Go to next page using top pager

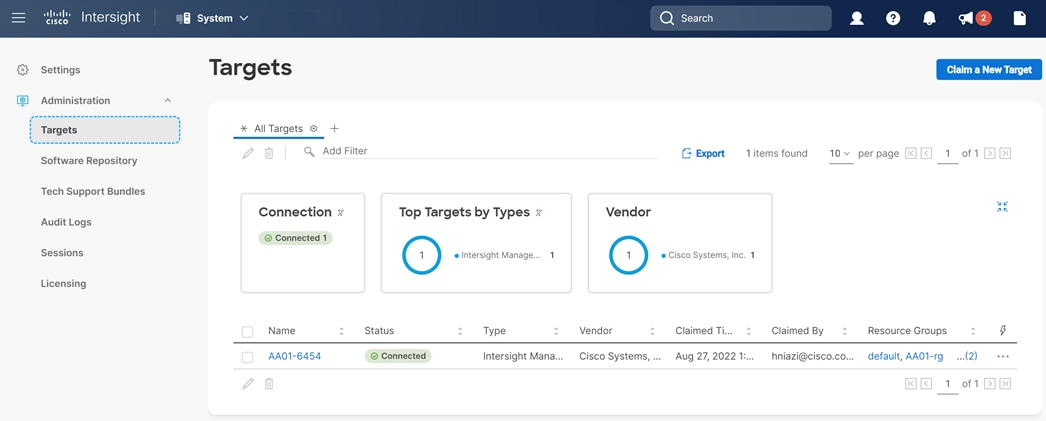point(990,153)
